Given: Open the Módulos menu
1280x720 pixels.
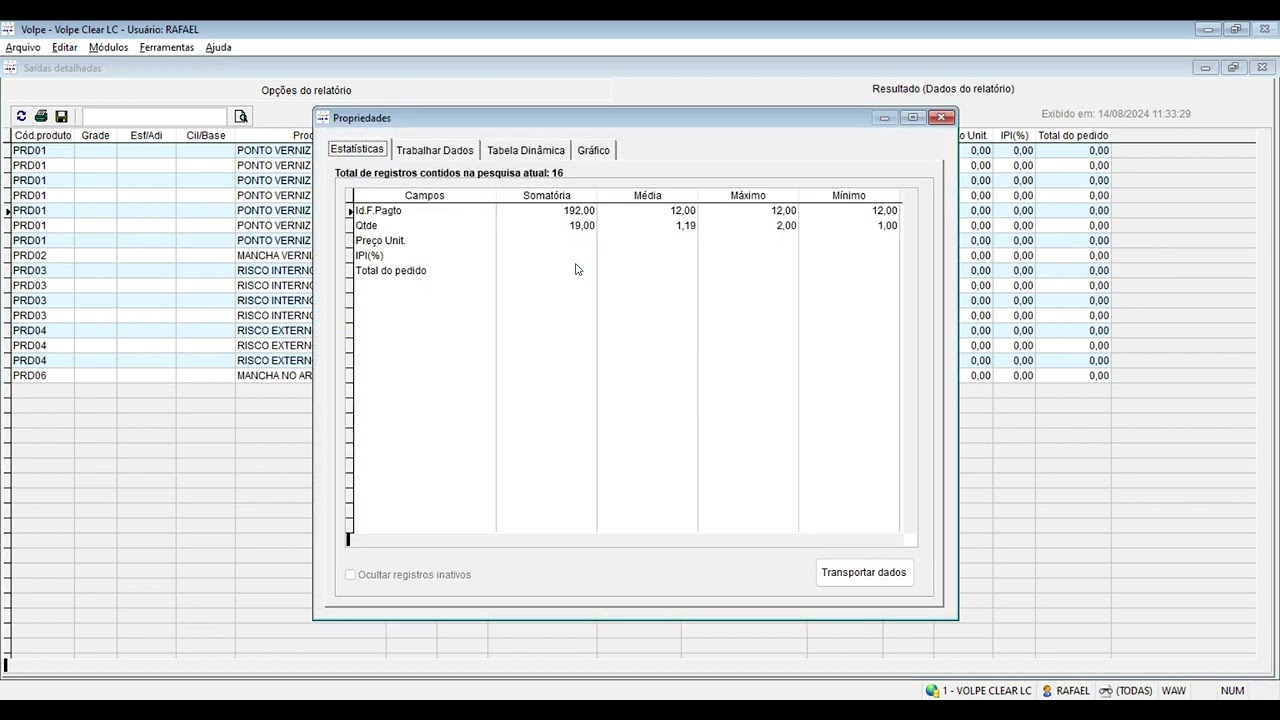Looking at the screenshot, I should tap(108, 47).
